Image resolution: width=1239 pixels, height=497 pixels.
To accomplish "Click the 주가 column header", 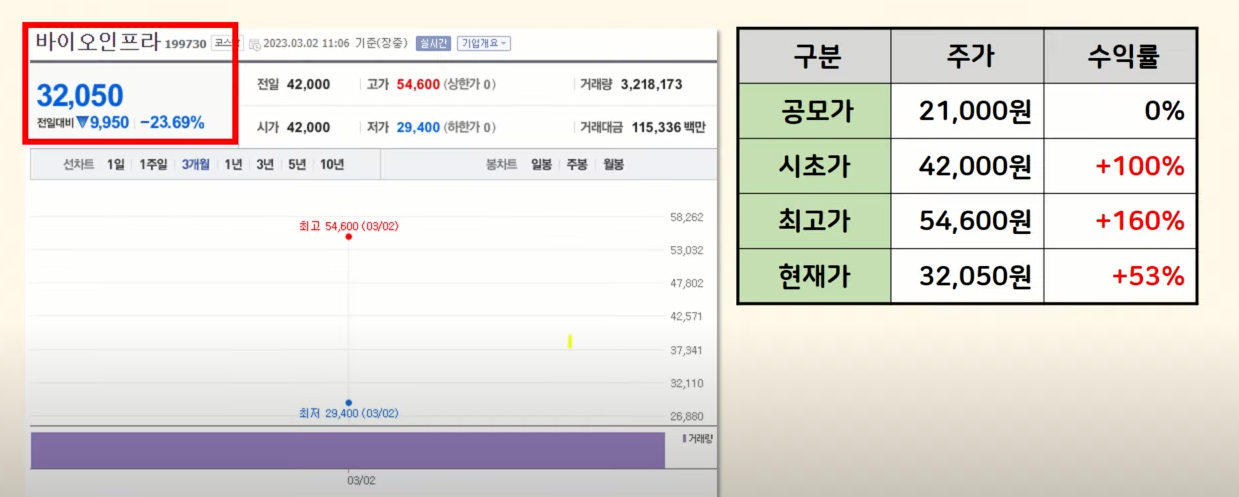I will click(x=968, y=57).
